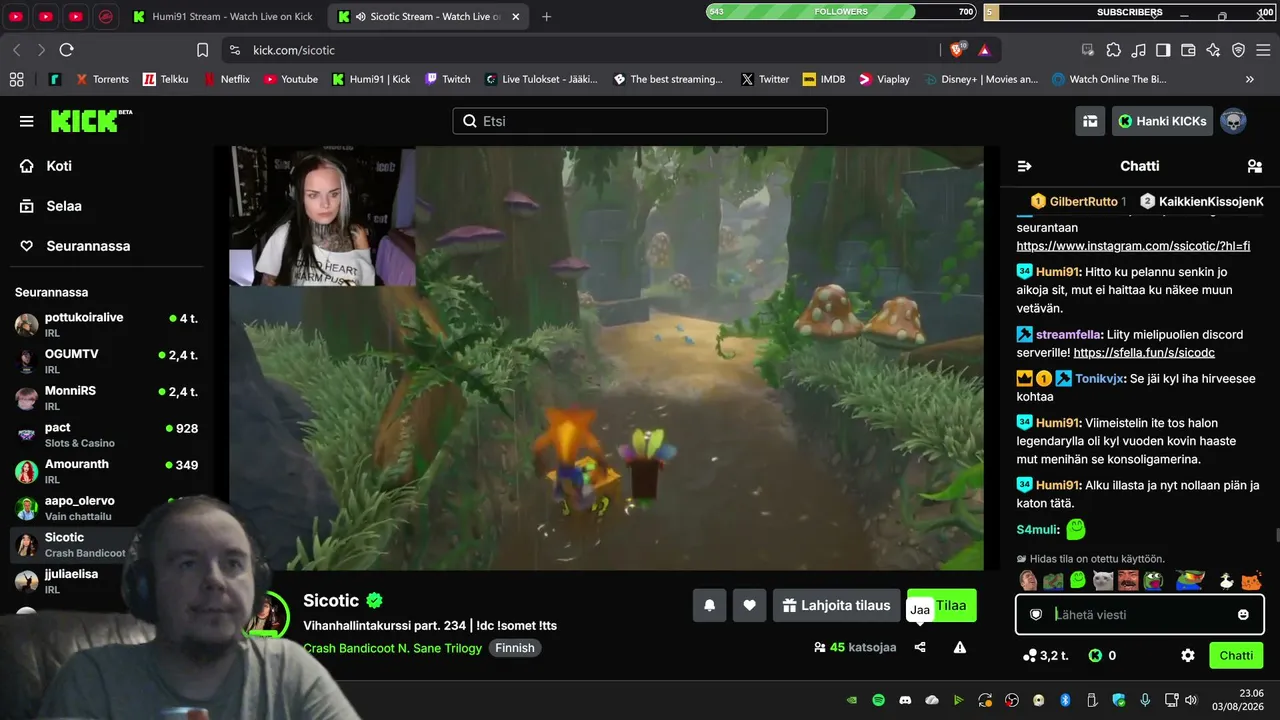This screenshot has height=720, width=1280.
Task: Click the channel points icon showing 3,2 t.
Action: point(1030,656)
